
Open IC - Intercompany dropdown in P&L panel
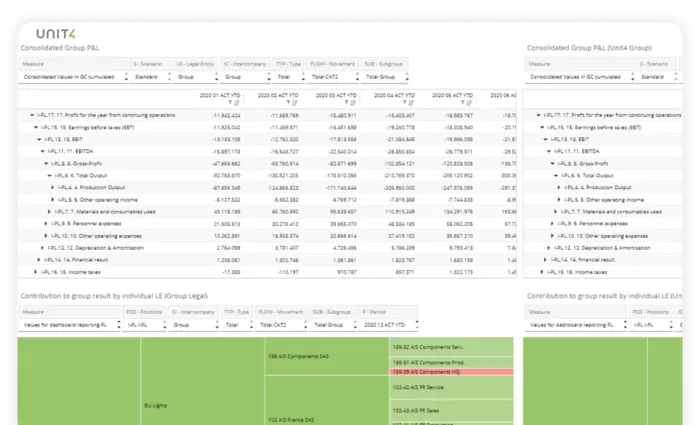pos(246,77)
